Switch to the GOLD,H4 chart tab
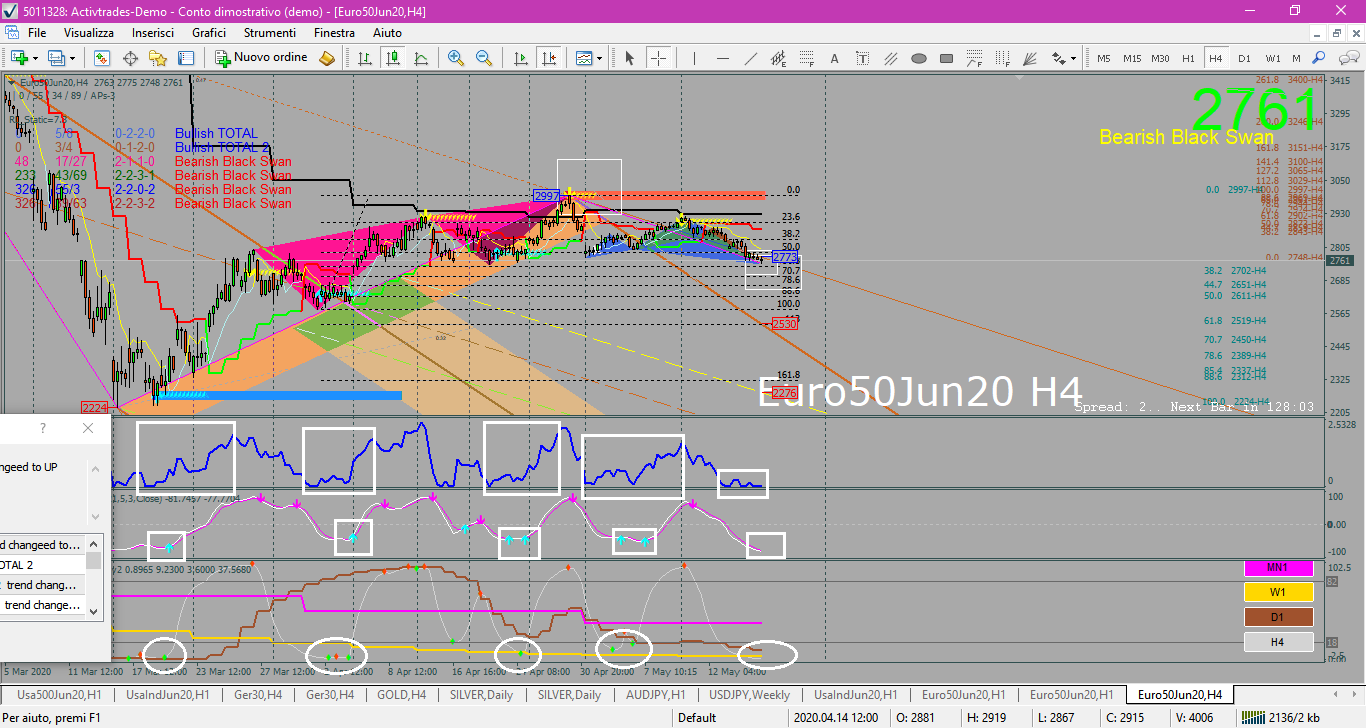Viewport: 1366px width, 728px height. pyautogui.click(x=402, y=694)
